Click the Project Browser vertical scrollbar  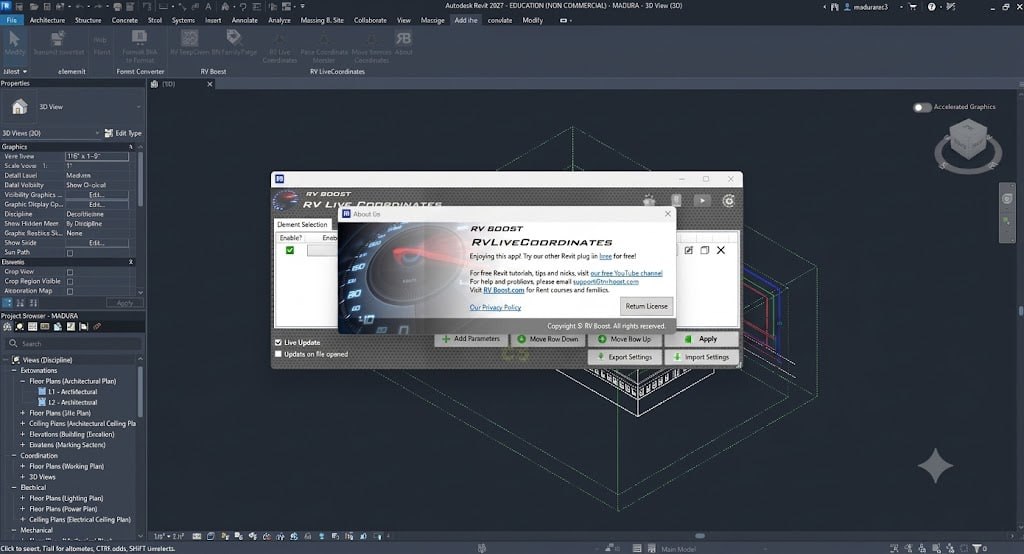(140, 392)
